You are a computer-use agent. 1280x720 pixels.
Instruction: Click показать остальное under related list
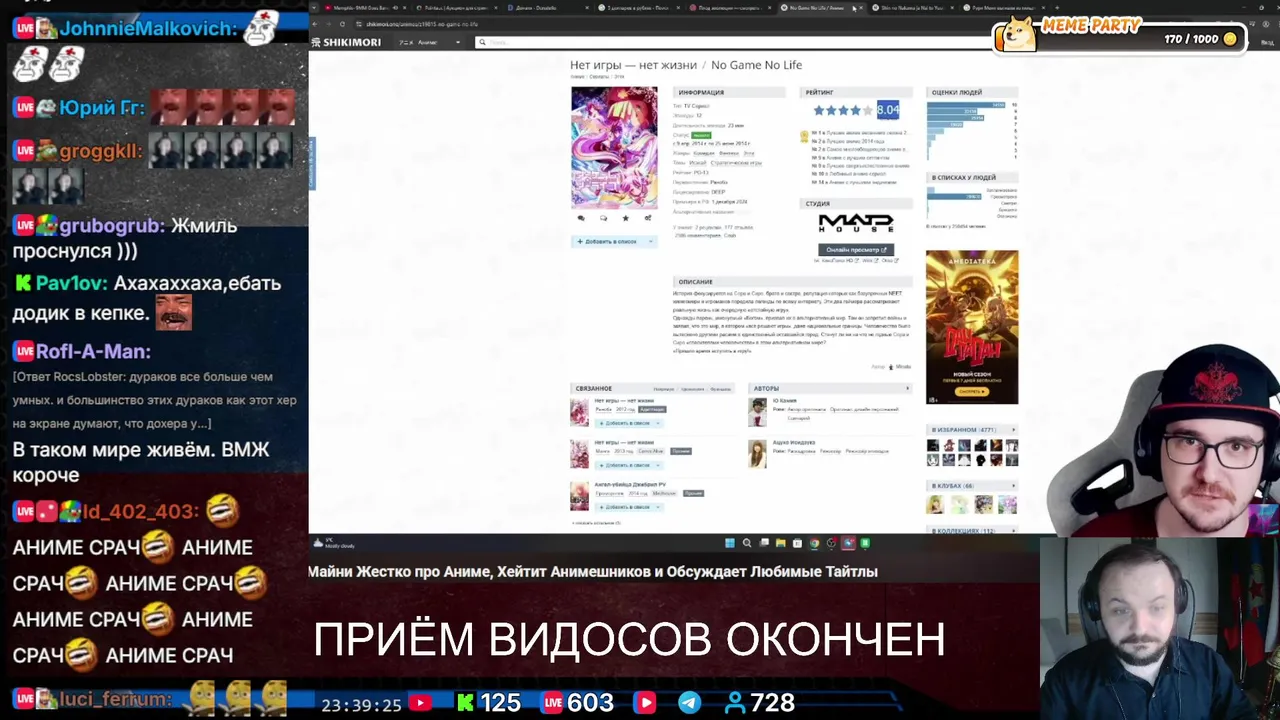[x=596, y=522]
